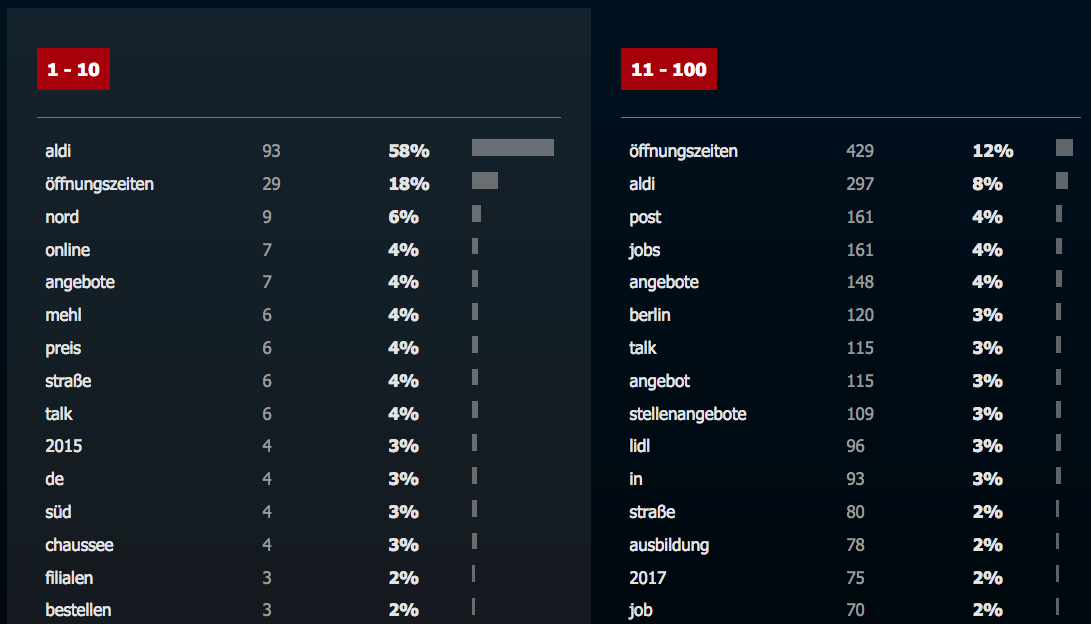1091x624 pixels.
Task: Select "aldi" in the 11 - 100 list
Action: point(642,184)
